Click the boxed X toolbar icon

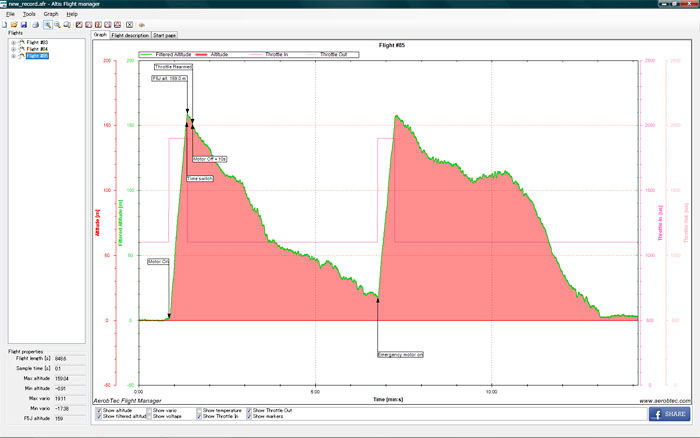(x=129, y=25)
